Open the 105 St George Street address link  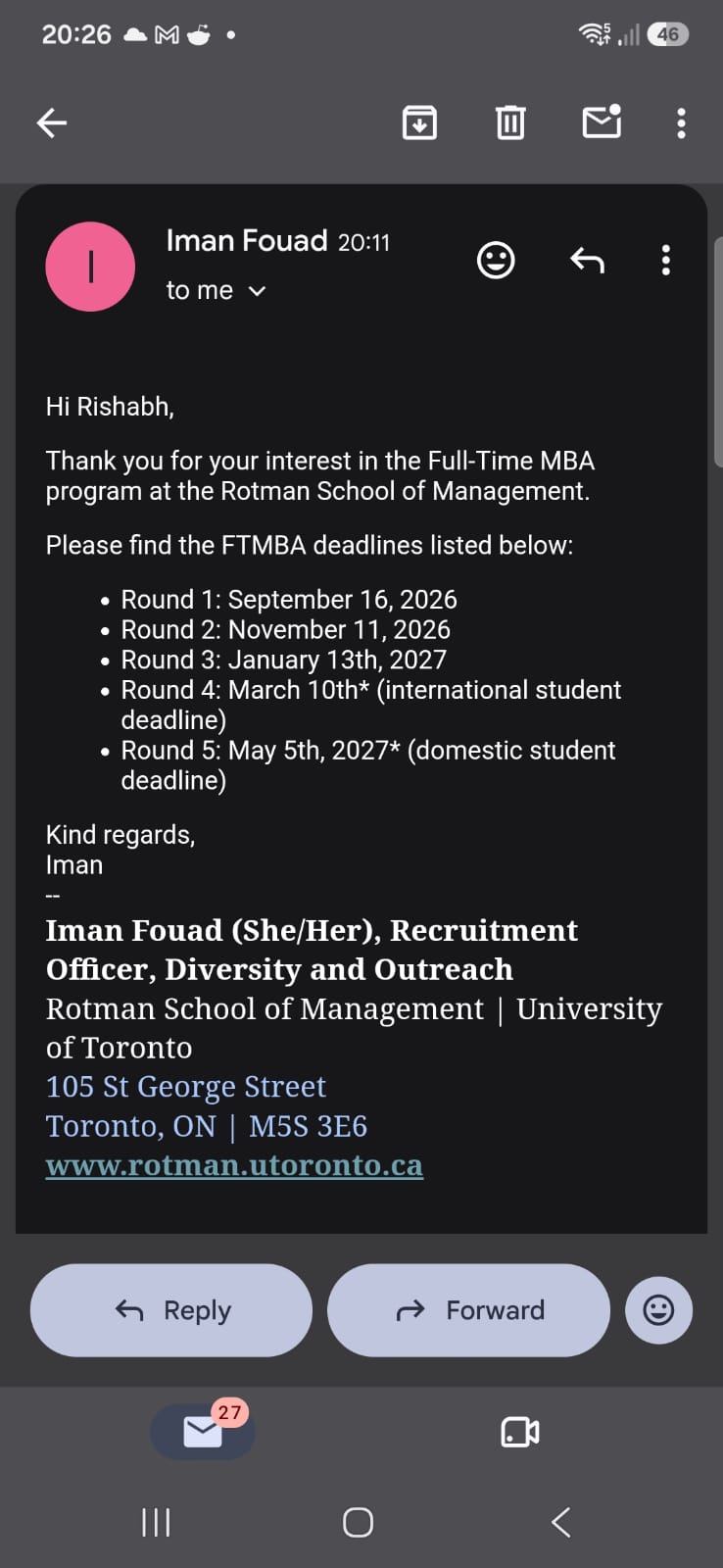(x=185, y=1086)
